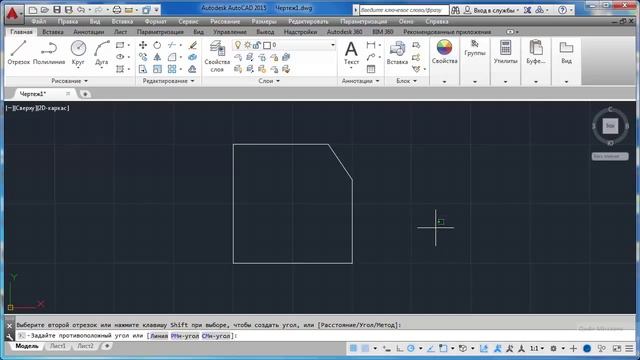Open the Утилиты calculator panel
640x360 pixels.
click(505, 52)
